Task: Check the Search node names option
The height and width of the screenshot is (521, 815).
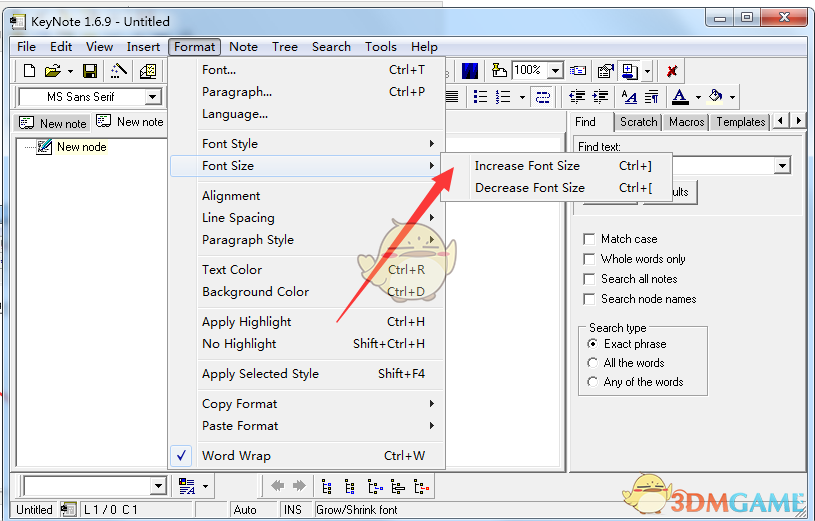Action: tap(589, 299)
